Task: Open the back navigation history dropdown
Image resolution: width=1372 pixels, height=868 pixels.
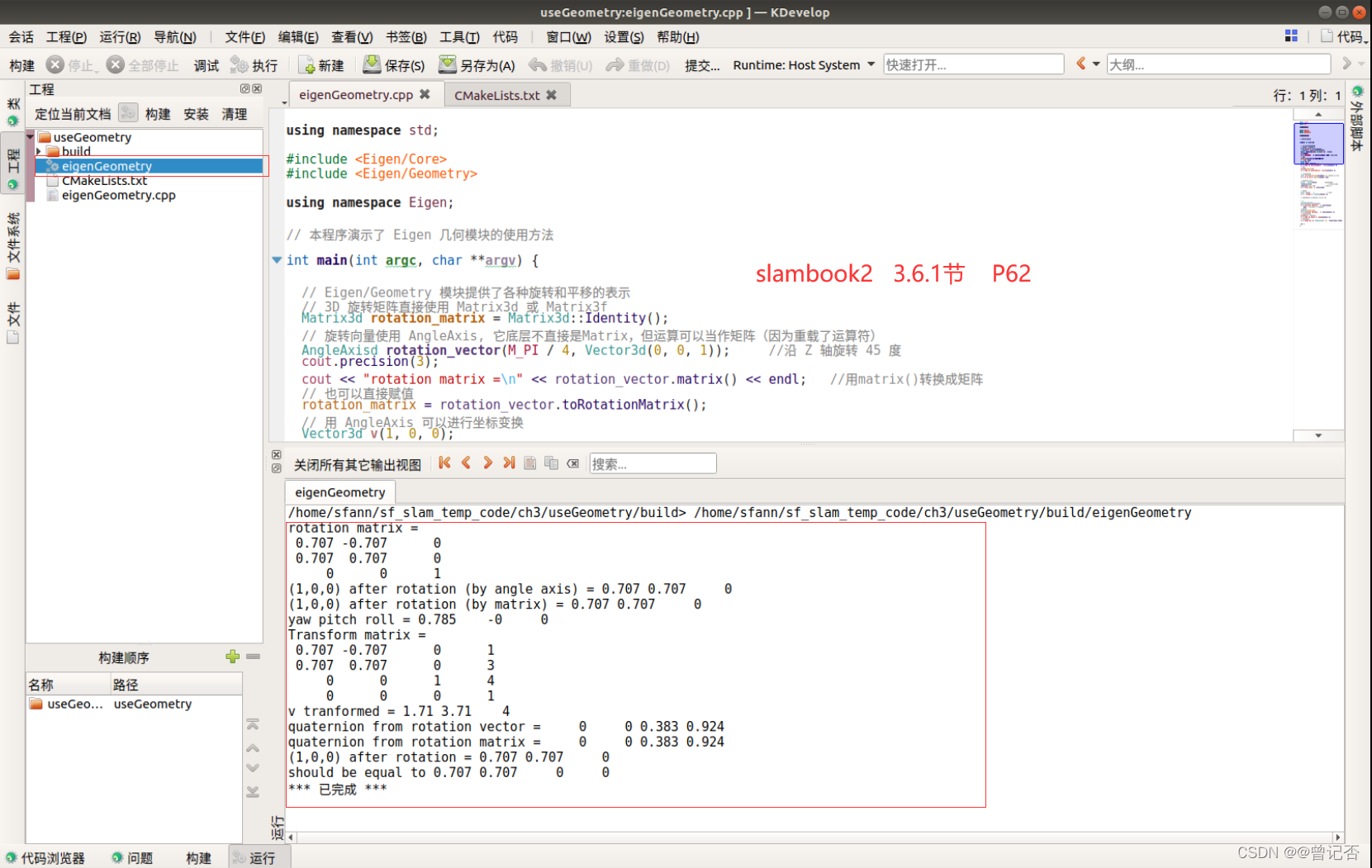Action: (1096, 64)
